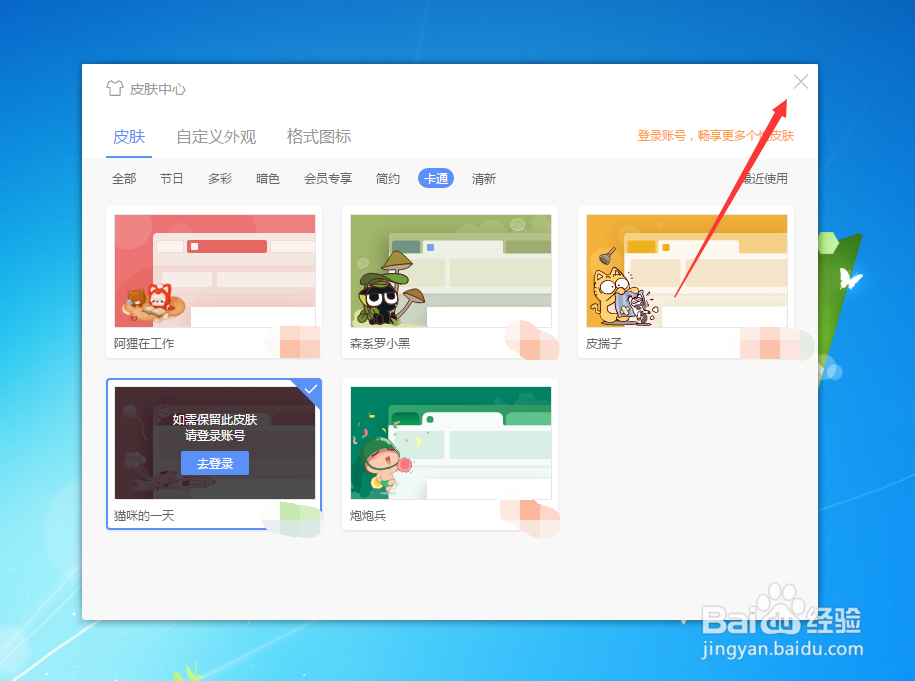Filter skins by 节日
The width and height of the screenshot is (915, 681).
point(172,179)
